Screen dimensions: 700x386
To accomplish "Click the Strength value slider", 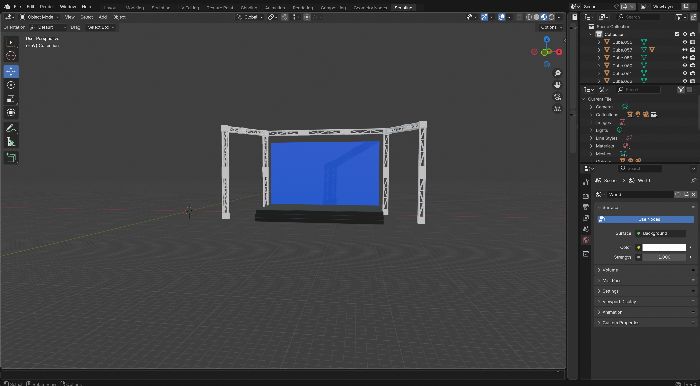I will (664, 257).
